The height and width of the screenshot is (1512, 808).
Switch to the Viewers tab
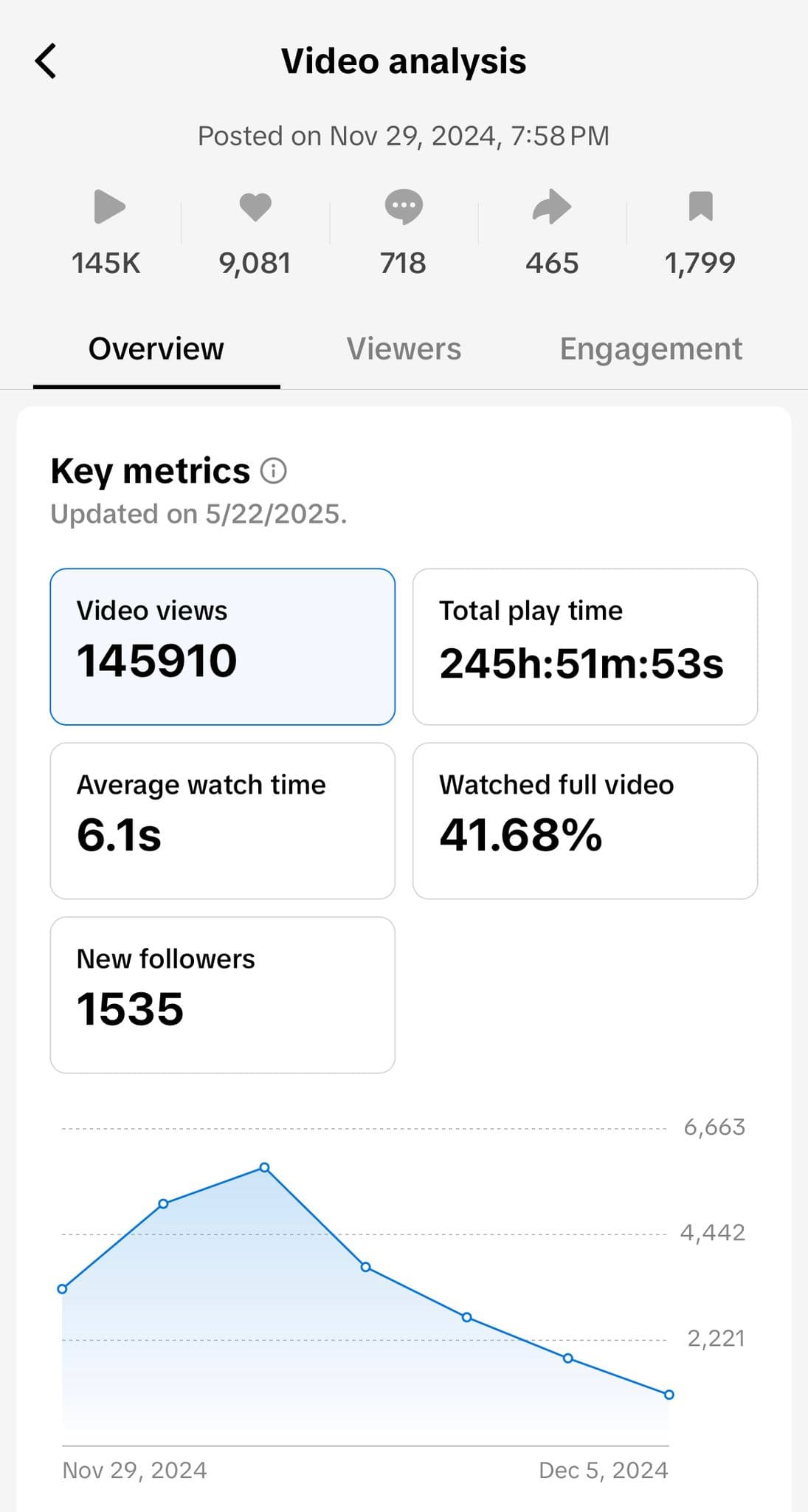(403, 348)
